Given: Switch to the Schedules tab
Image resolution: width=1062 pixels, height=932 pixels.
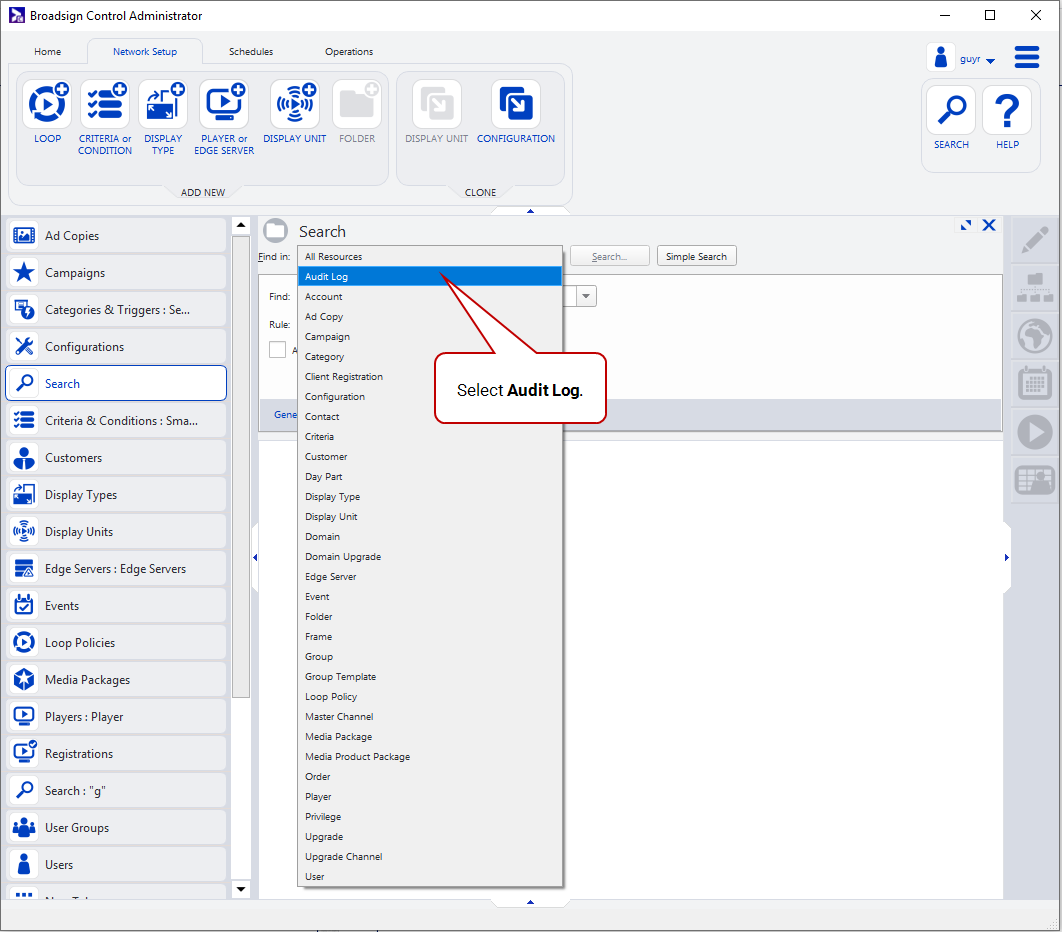Looking at the screenshot, I should (250, 52).
